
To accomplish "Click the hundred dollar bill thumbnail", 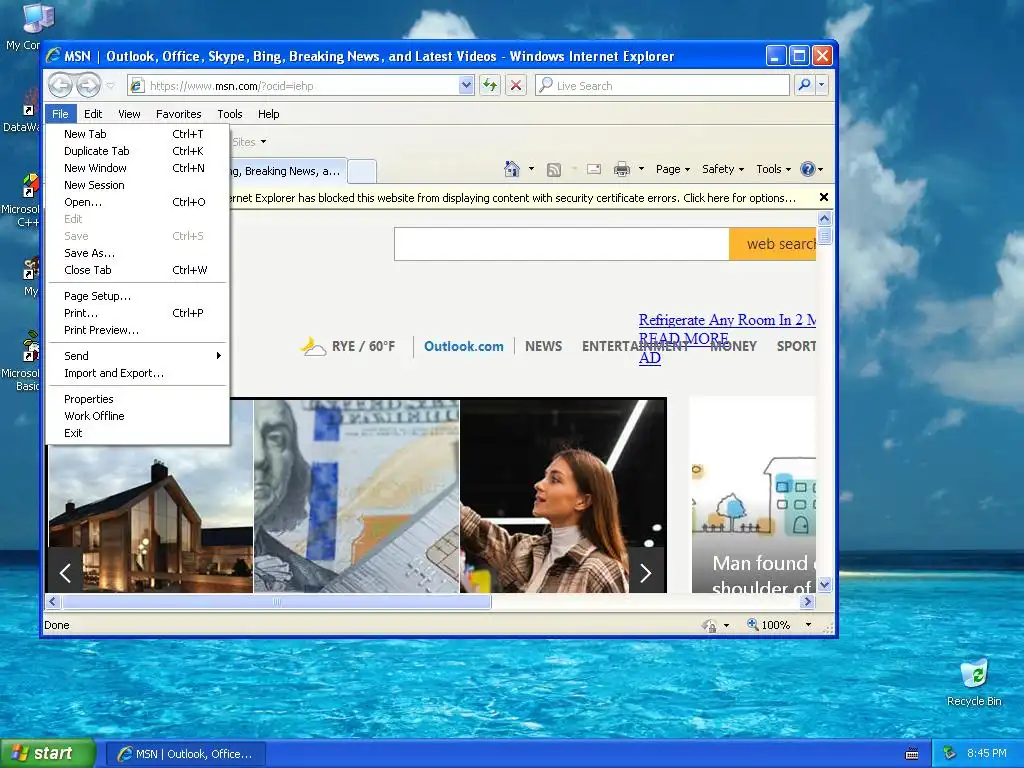I will [x=357, y=496].
